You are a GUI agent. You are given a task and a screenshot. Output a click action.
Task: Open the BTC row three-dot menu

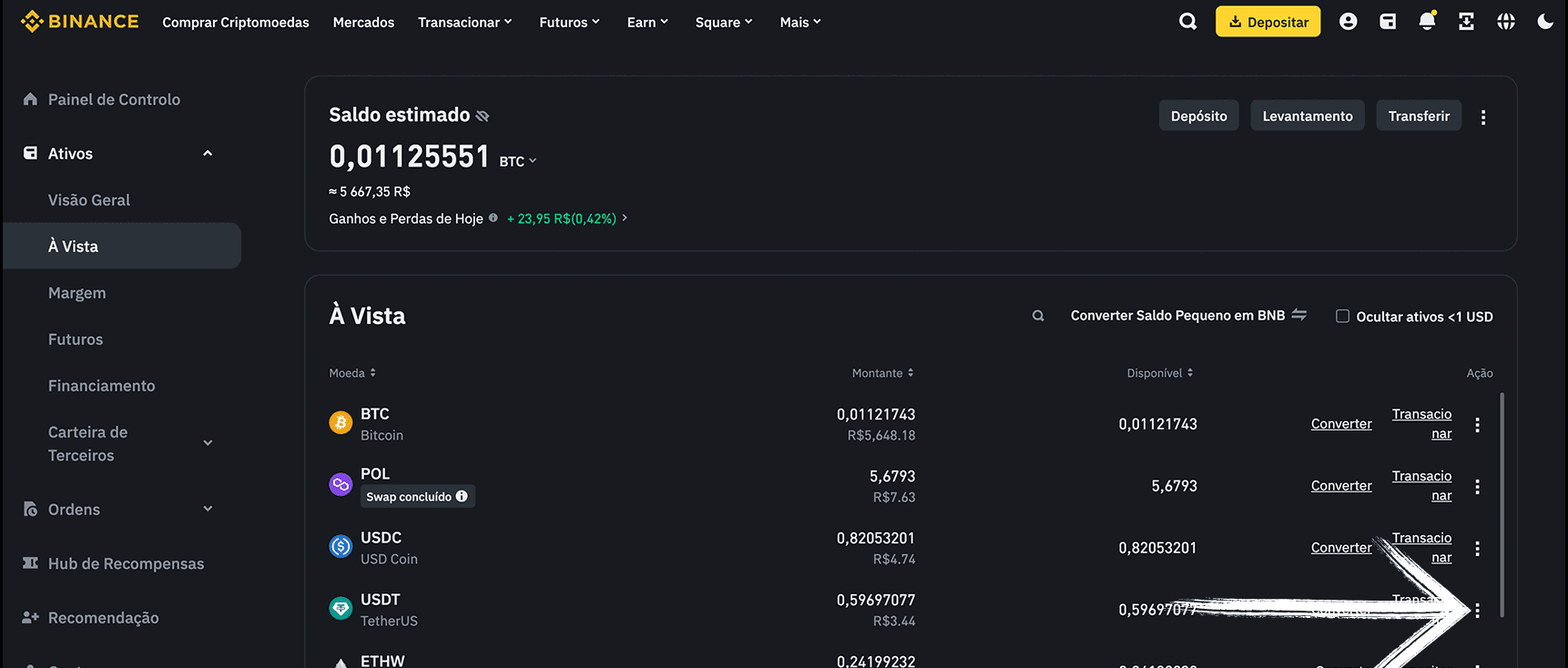click(1477, 425)
